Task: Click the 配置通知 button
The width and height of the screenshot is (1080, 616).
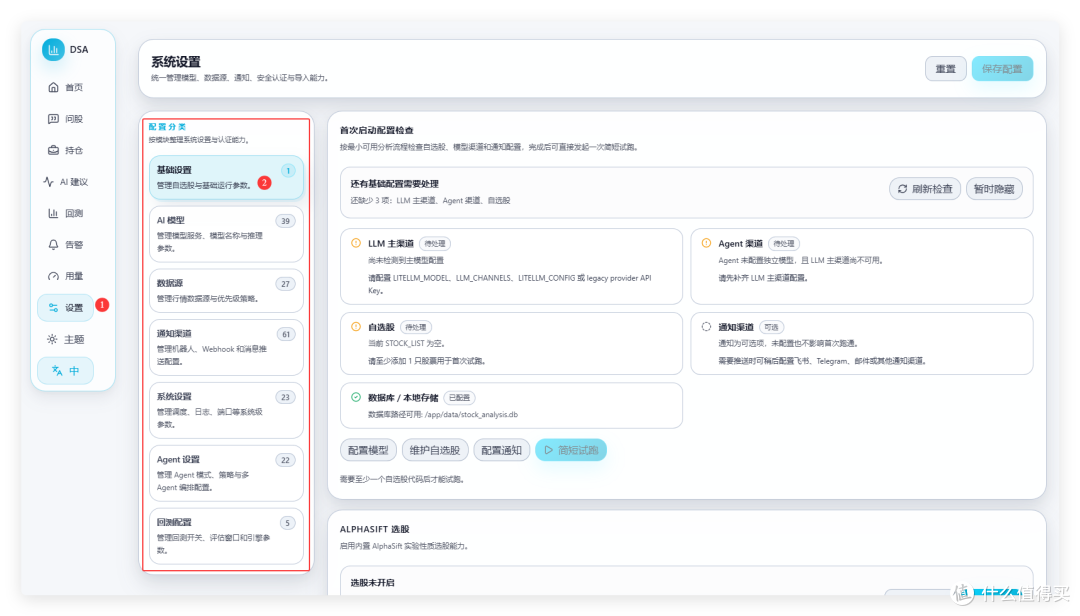Action: 501,450
